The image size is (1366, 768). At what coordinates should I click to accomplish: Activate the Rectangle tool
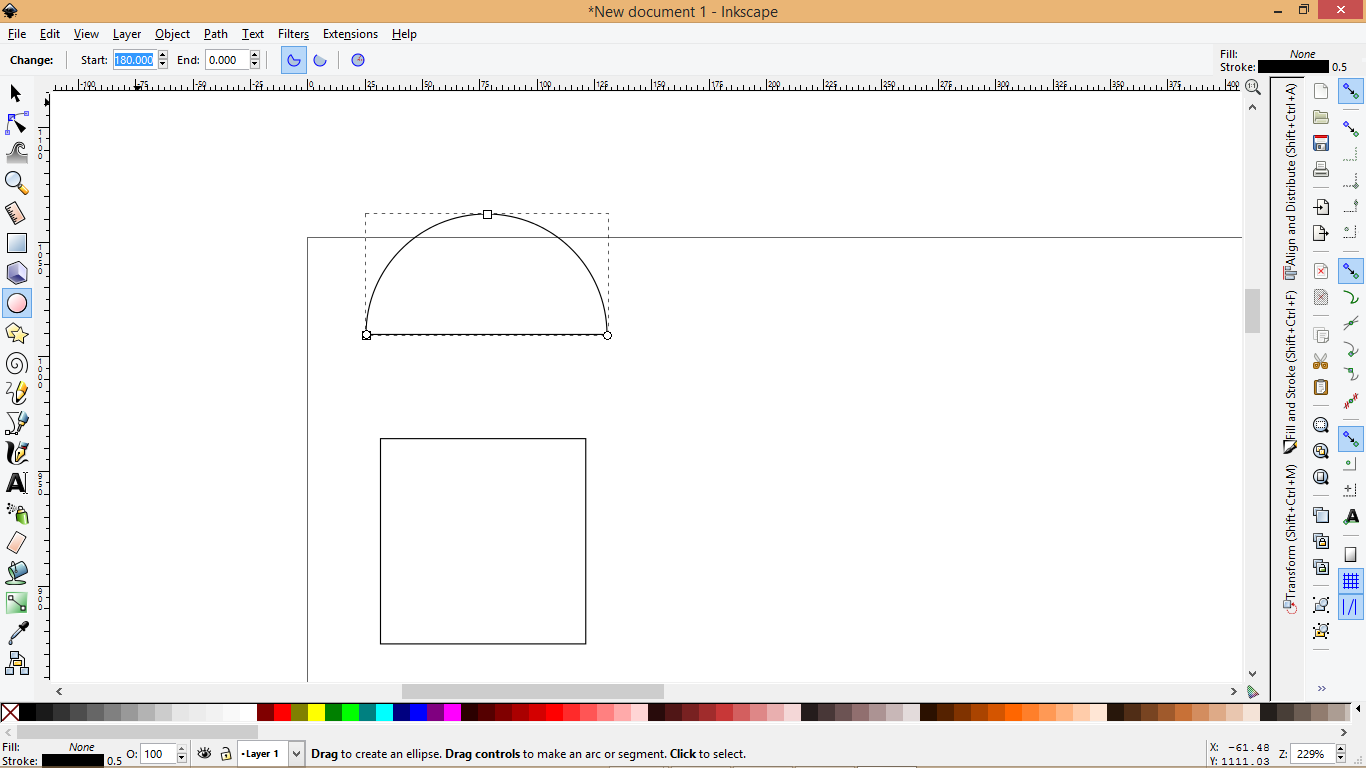point(17,242)
